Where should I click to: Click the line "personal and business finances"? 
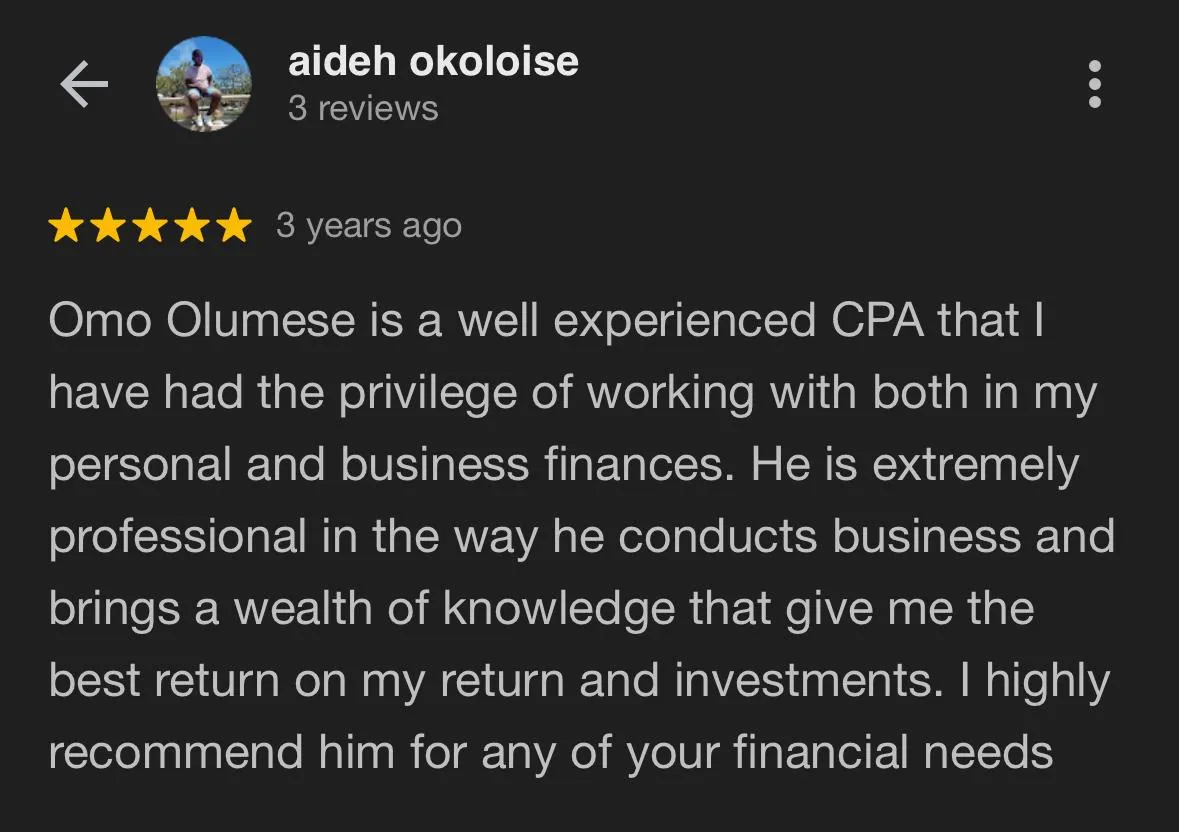(564, 466)
